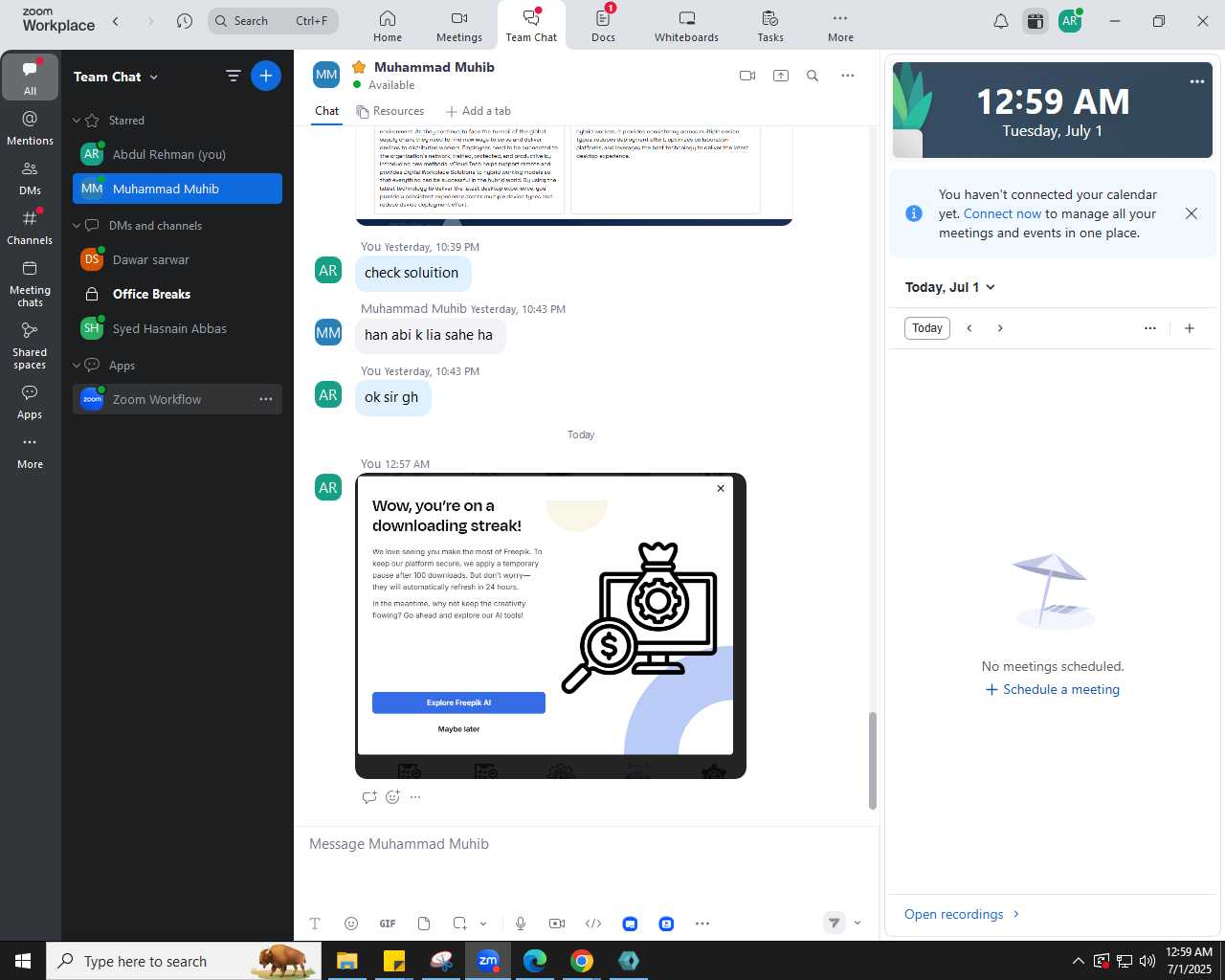Click the history clock icon
The image size is (1225, 980).
(x=185, y=21)
